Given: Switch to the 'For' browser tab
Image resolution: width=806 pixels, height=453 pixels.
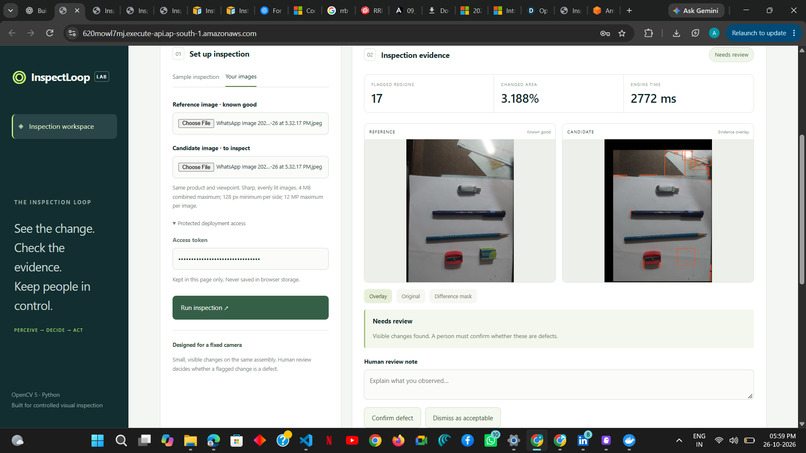Looking at the screenshot, I should point(271,10).
